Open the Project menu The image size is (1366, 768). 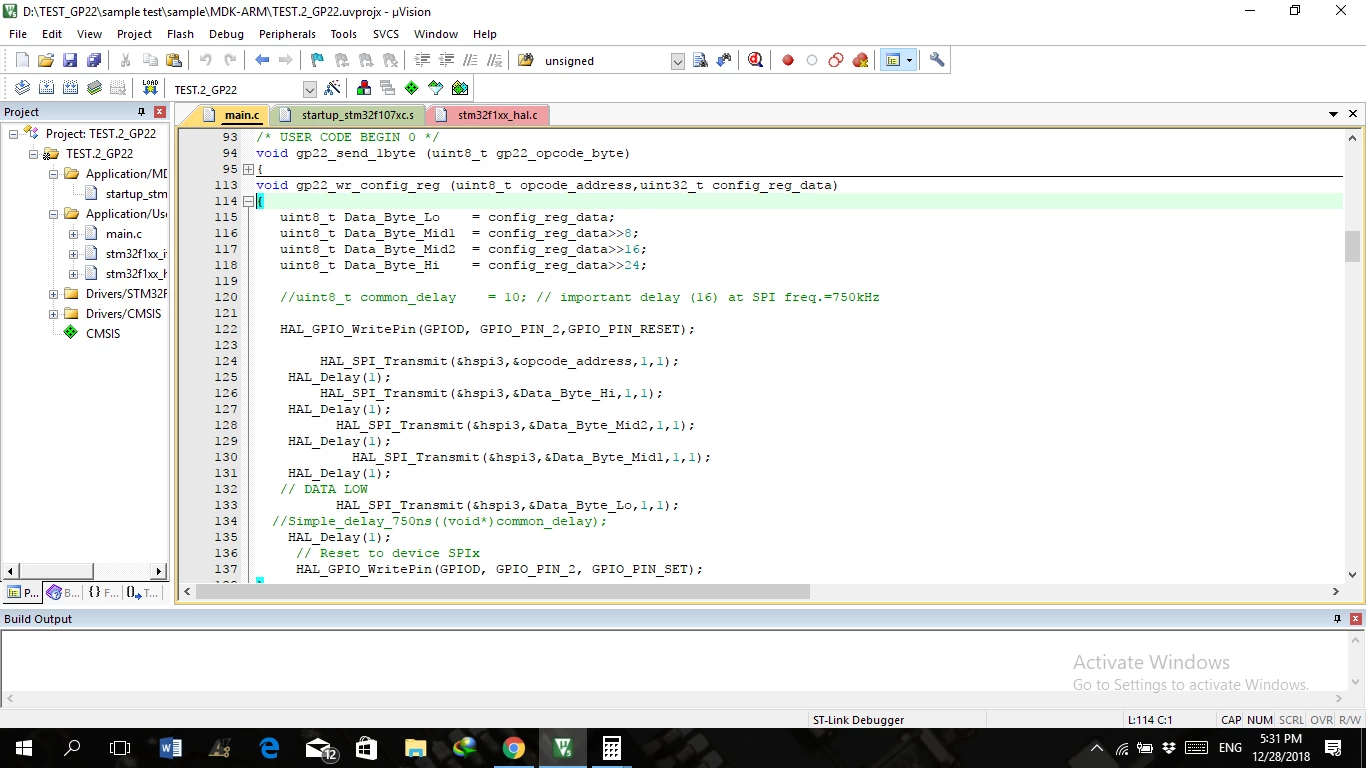click(x=134, y=34)
